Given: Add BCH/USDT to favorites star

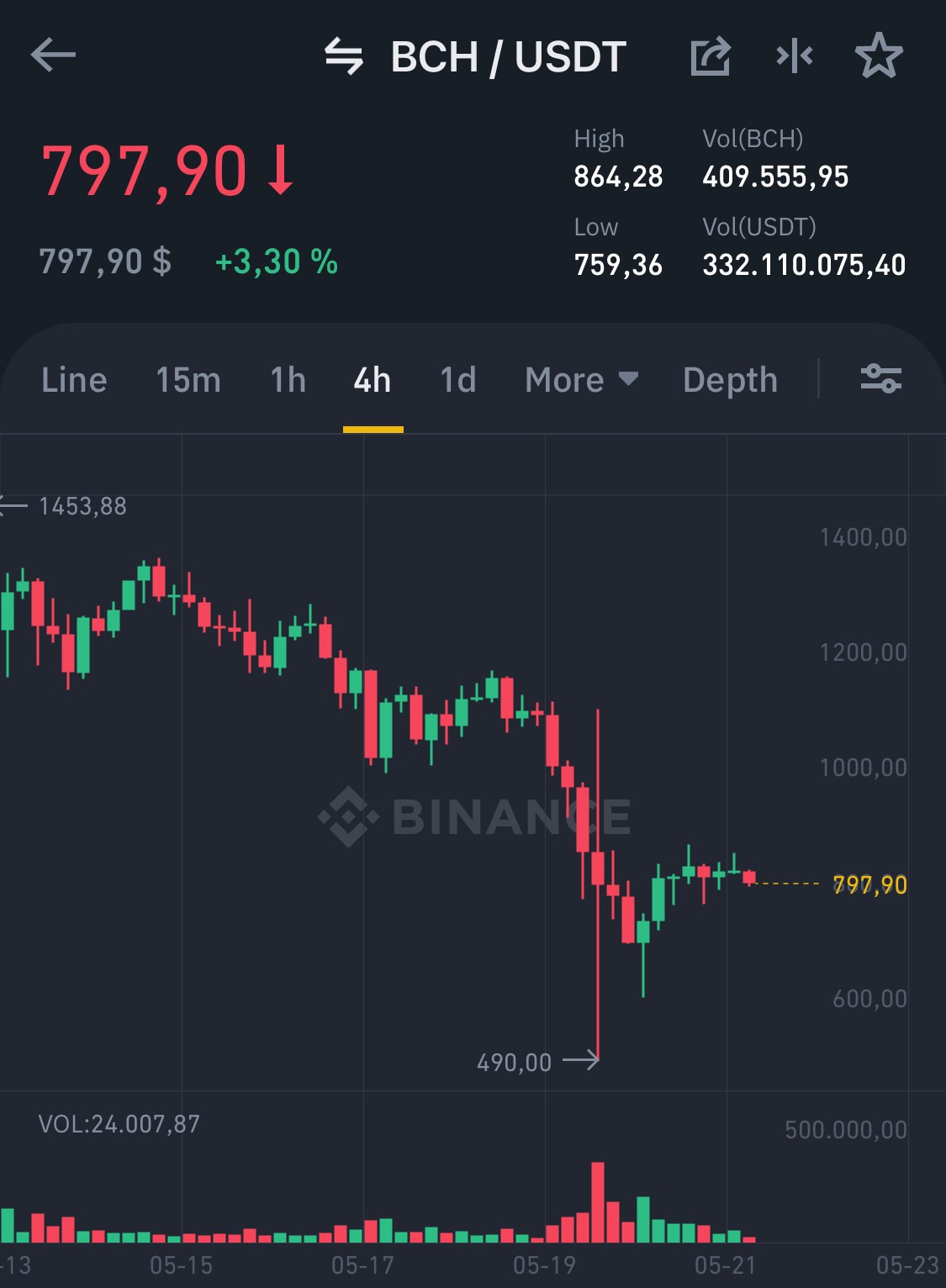Looking at the screenshot, I should (879, 56).
